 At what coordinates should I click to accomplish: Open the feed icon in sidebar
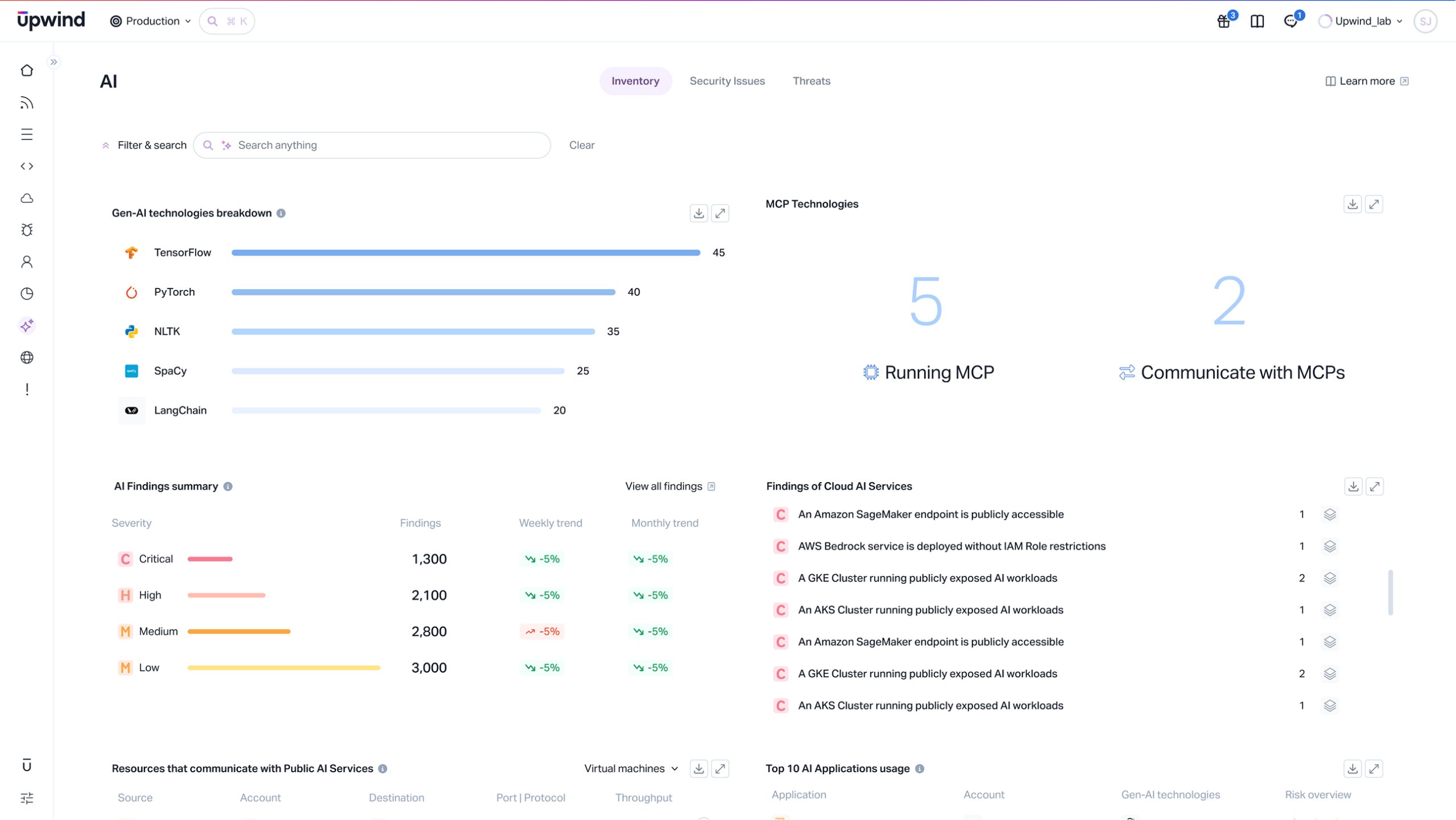(27, 102)
